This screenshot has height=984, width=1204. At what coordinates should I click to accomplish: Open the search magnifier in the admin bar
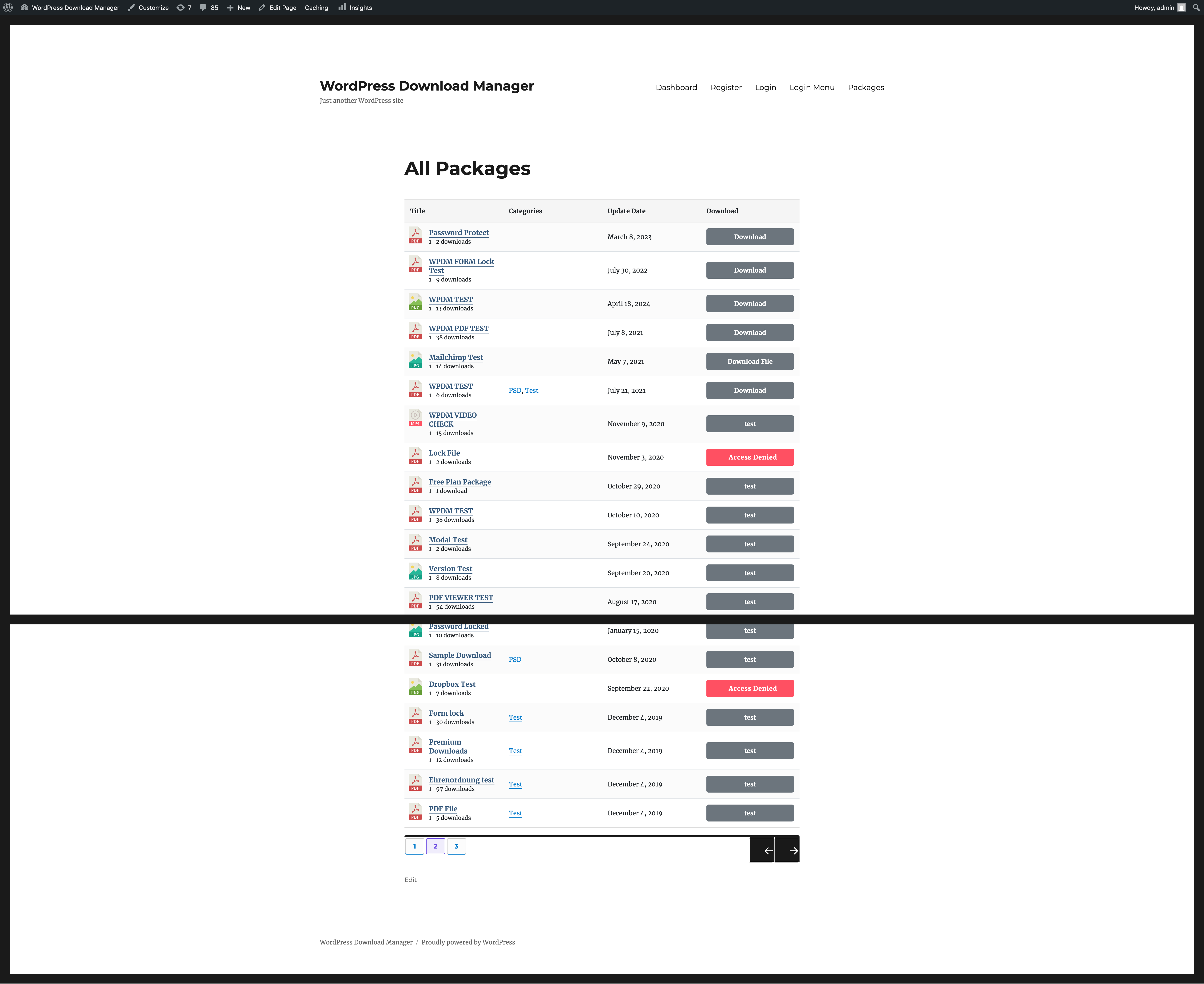(x=1196, y=7)
